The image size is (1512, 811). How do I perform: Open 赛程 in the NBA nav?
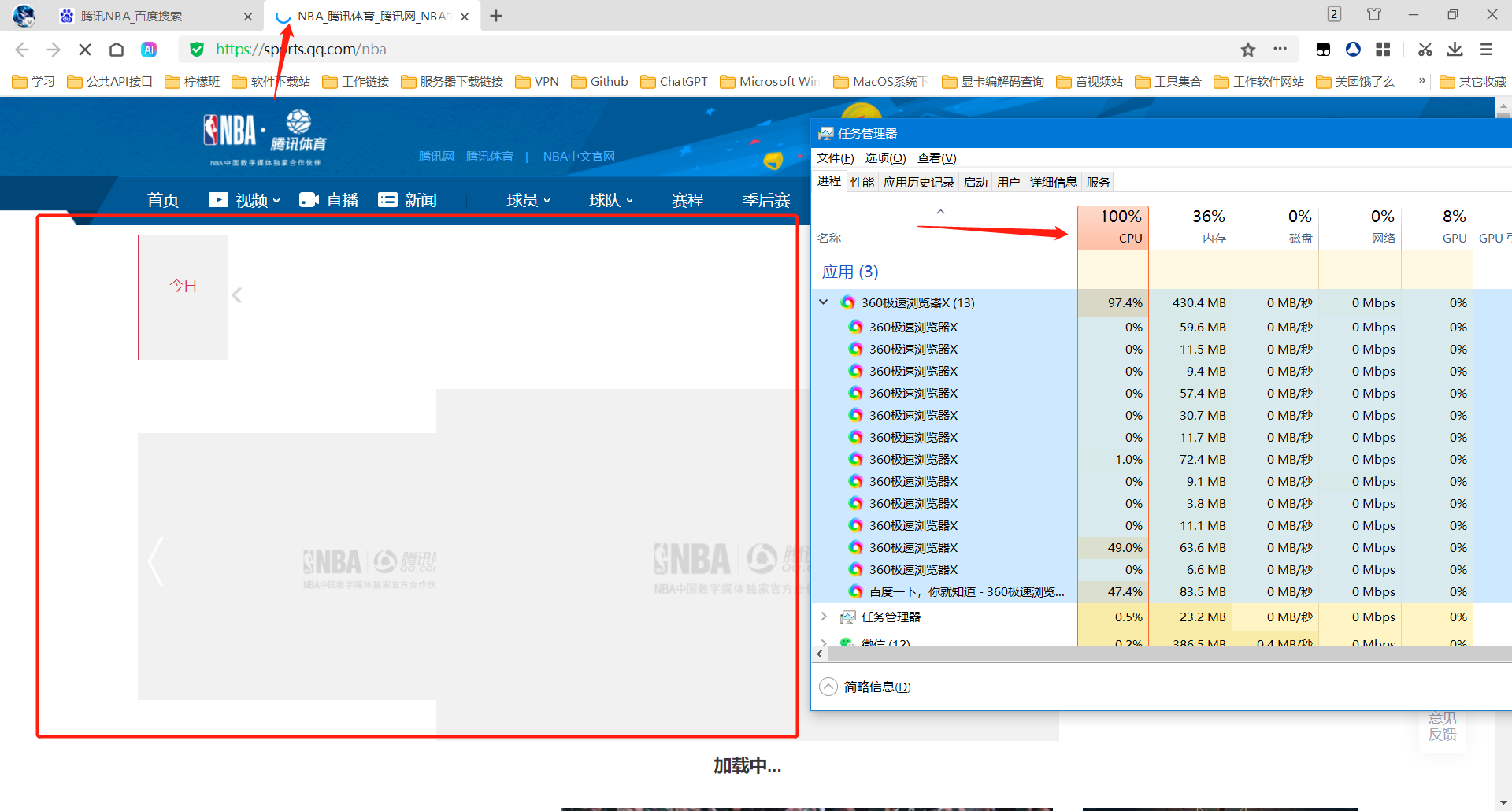pos(687,200)
